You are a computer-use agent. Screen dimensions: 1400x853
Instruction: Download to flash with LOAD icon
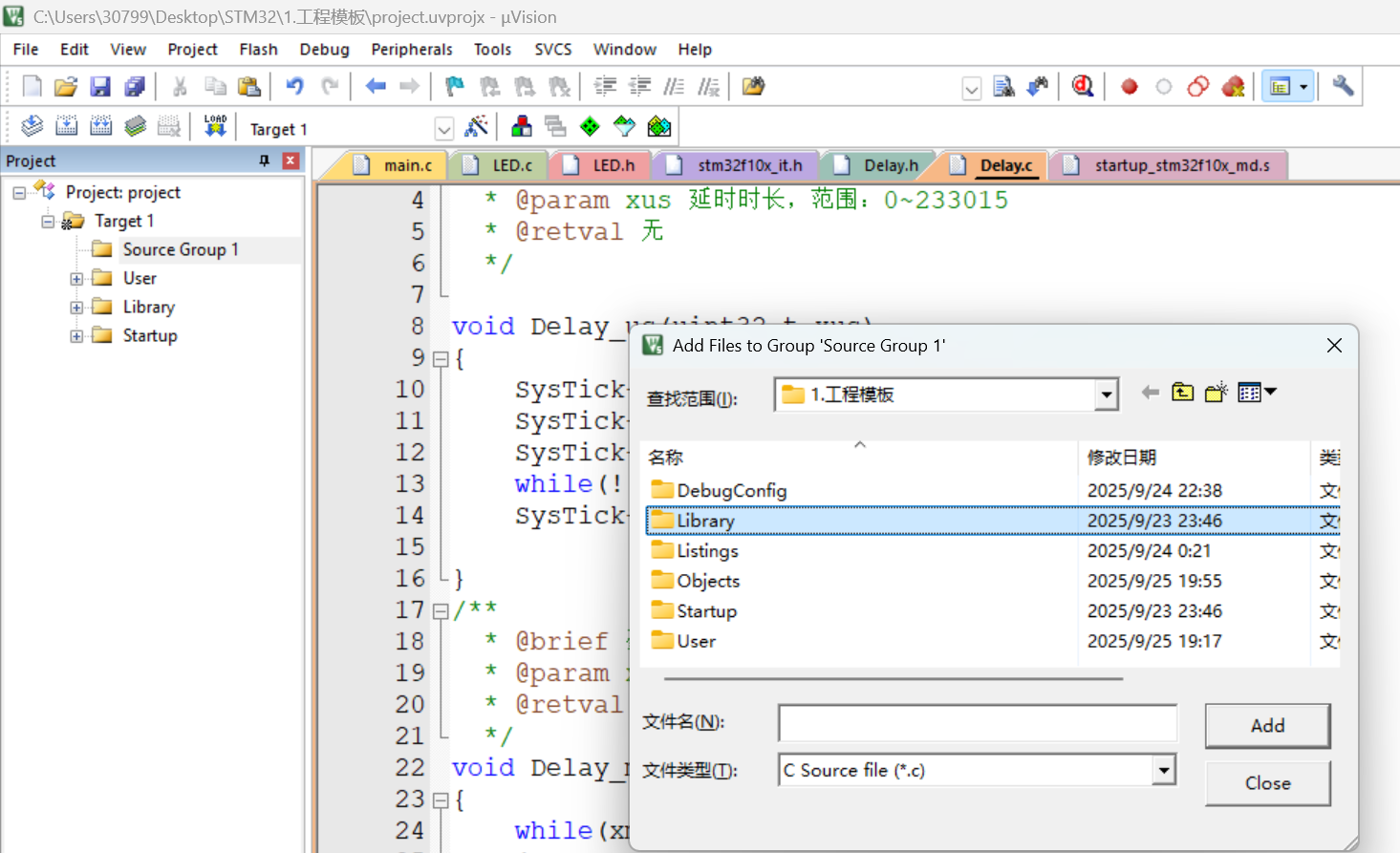point(215,126)
